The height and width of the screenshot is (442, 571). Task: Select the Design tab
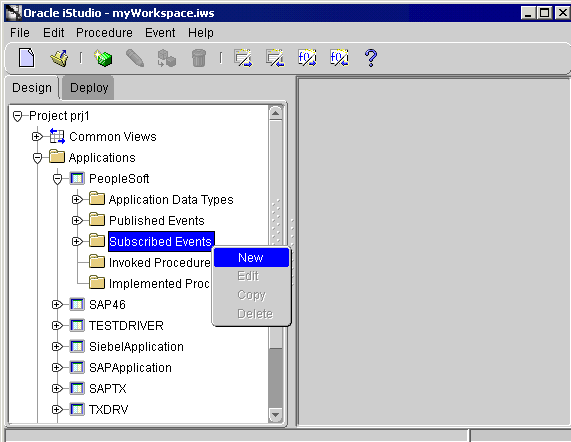pyautogui.click(x=32, y=88)
